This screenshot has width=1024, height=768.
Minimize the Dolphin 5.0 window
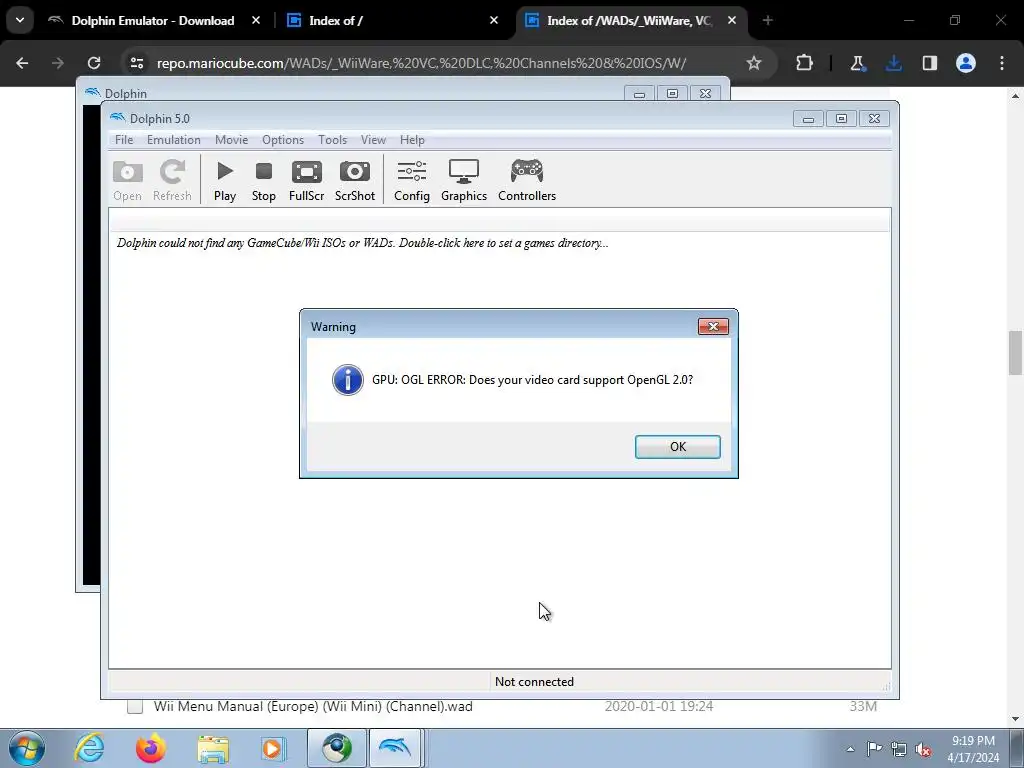point(808,119)
